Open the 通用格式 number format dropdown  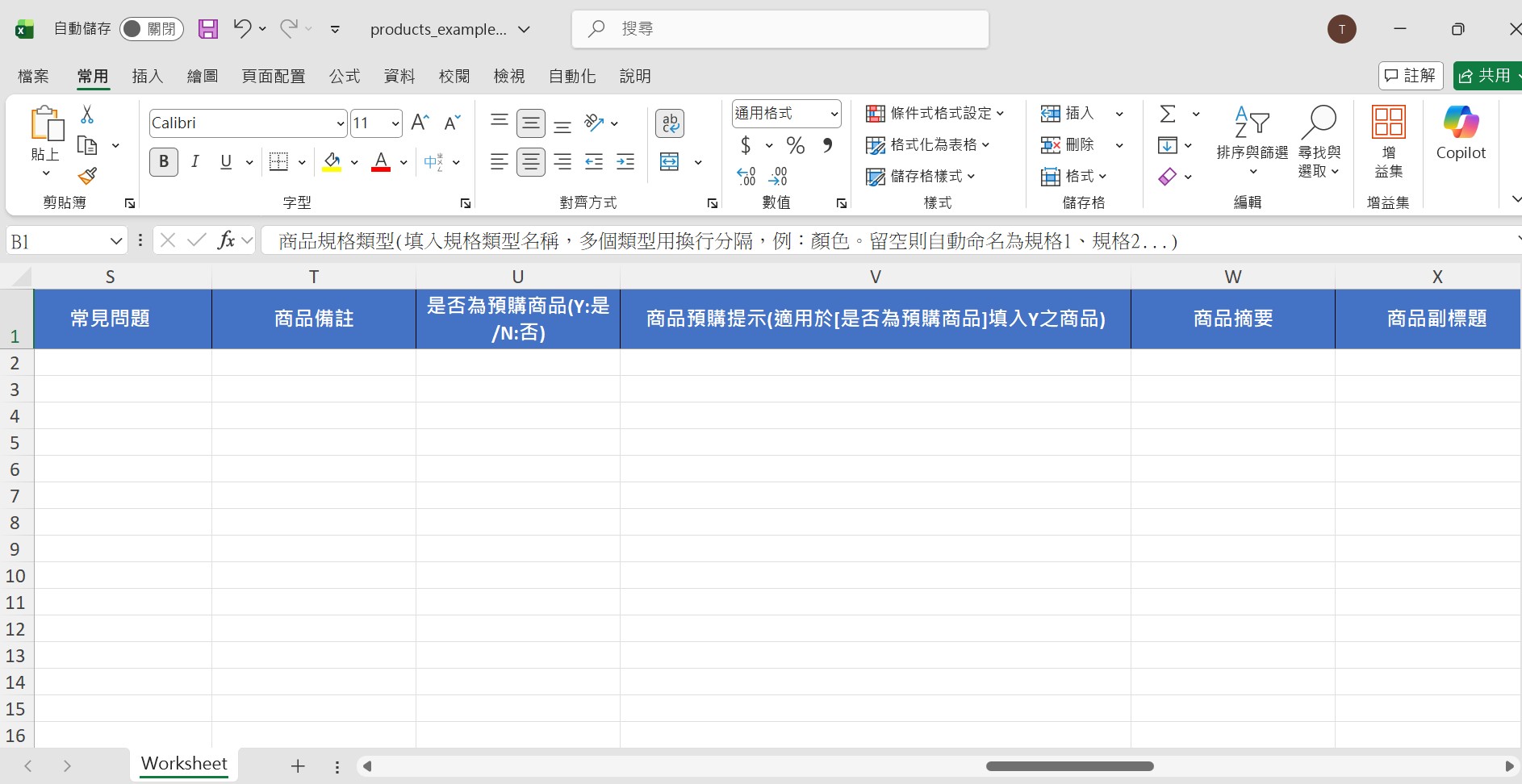click(x=834, y=114)
